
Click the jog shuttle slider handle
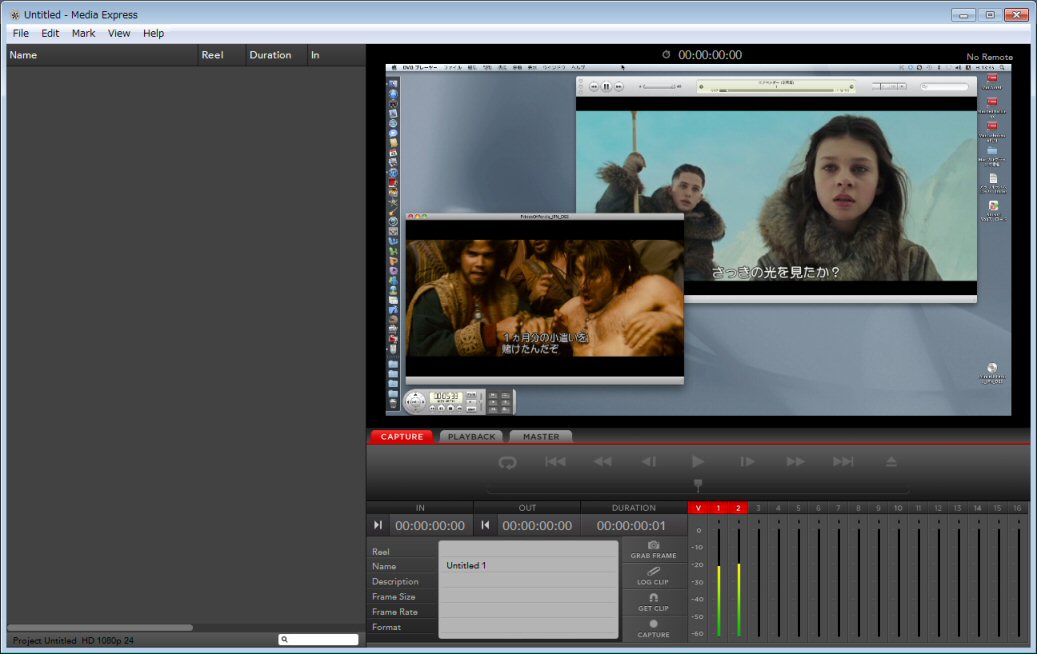pyautogui.click(x=698, y=485)
